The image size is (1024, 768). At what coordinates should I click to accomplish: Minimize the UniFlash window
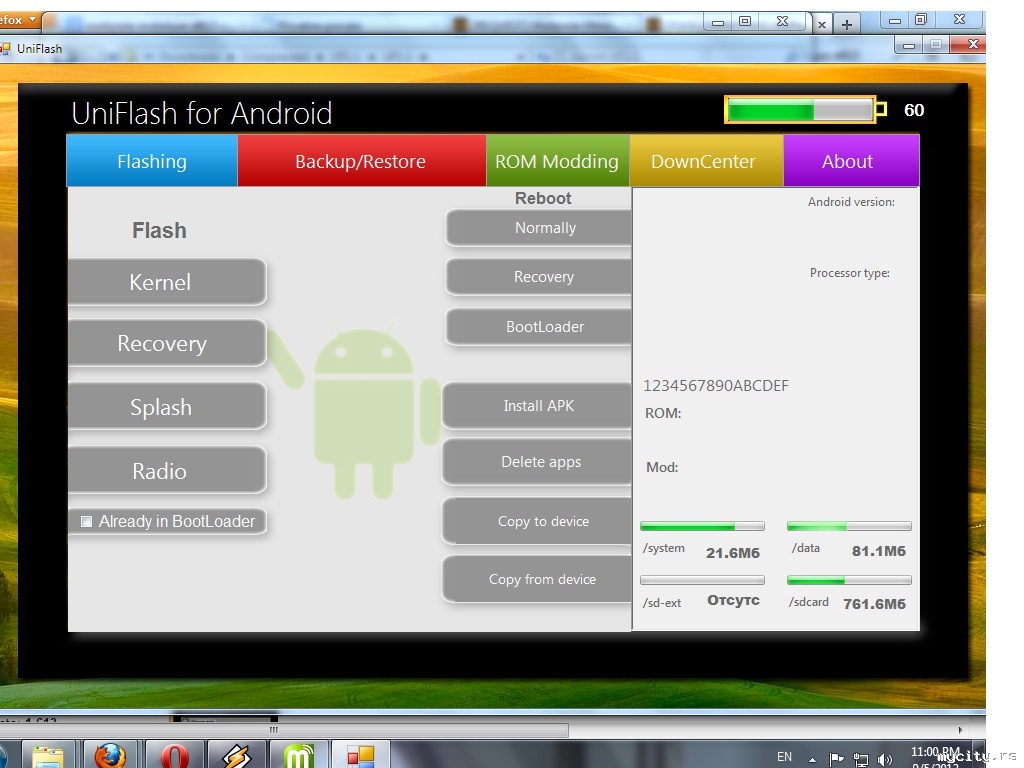point(908,44)
